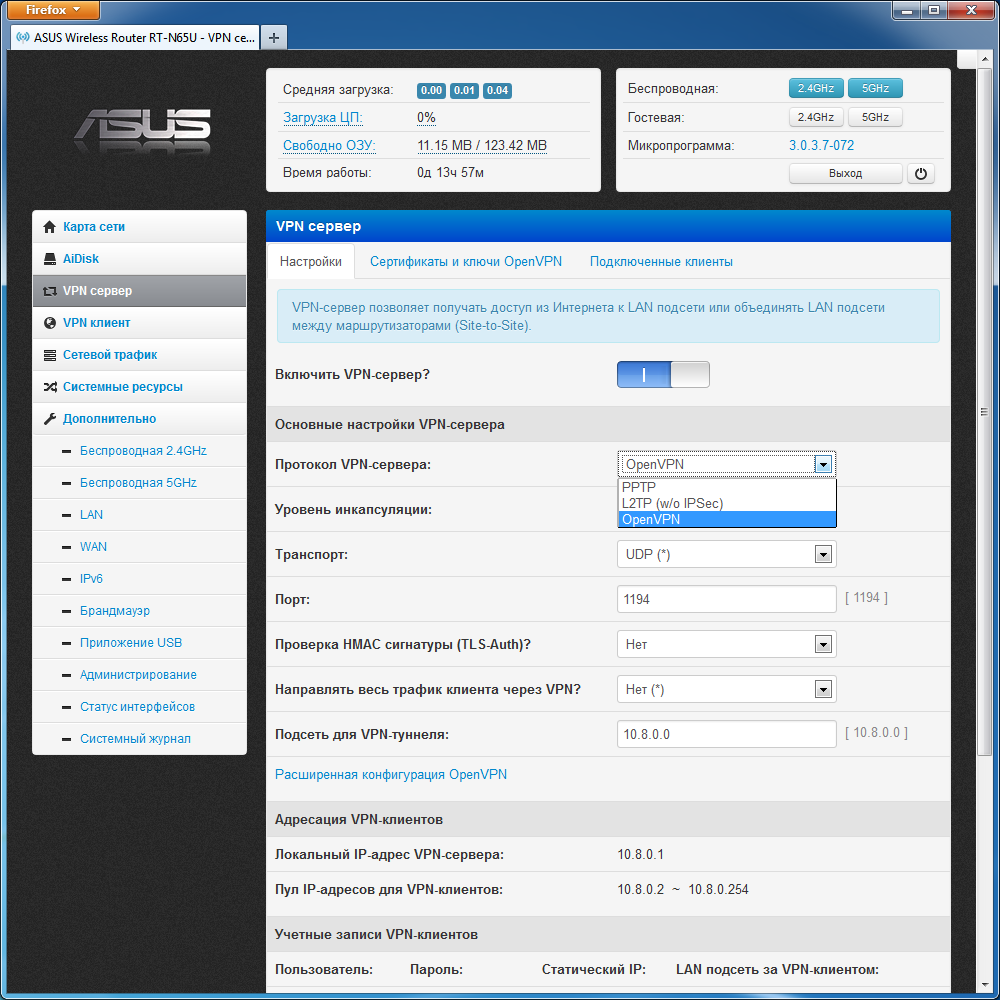The height and width of the screenshot is (1000, 1000).
Task: Switch to the Настройки tab
Action: (x=311, y=261)
